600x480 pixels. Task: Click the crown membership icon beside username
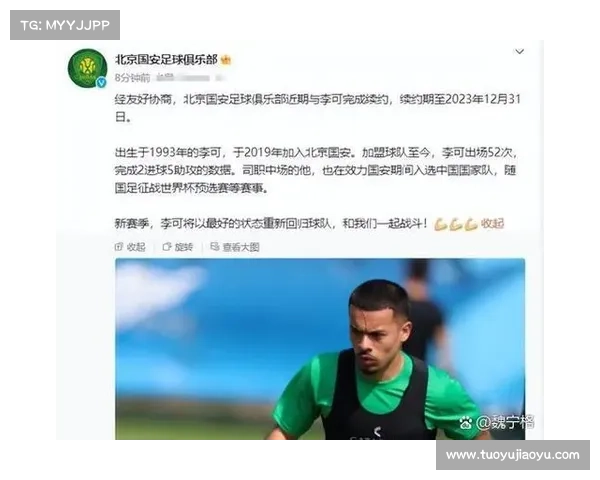point(226,60)
